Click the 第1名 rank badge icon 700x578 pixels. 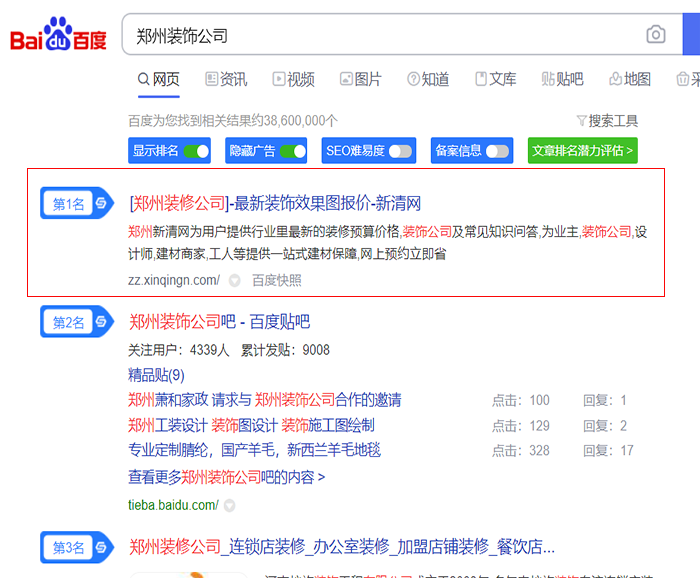(x=77, y=203)
